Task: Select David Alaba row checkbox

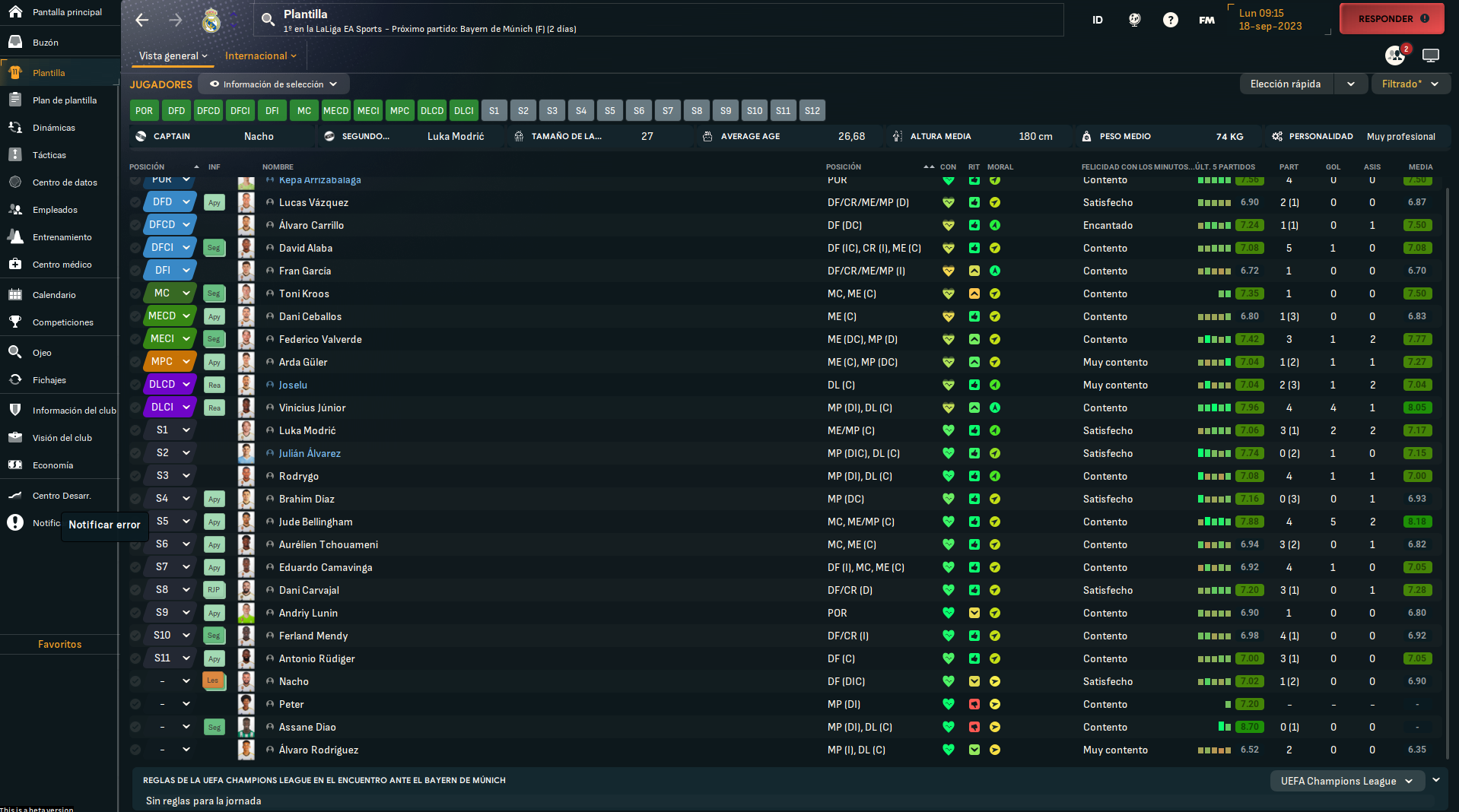Action: (135, 248)
